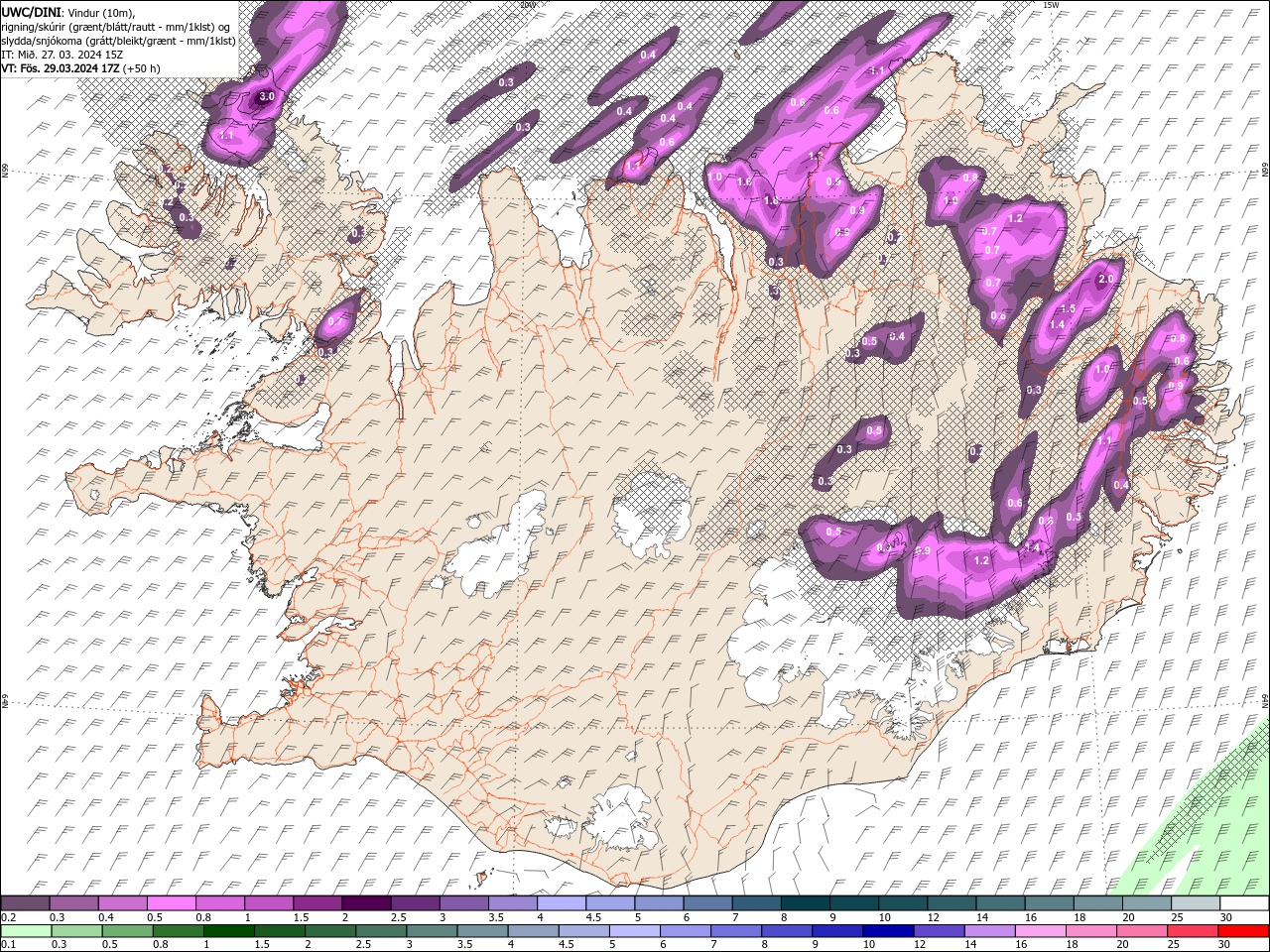Click the 'VT: Fös. 29.03.2024 17Z' valid time
Screen dimensions: 1270x952
tap(61, 68)
